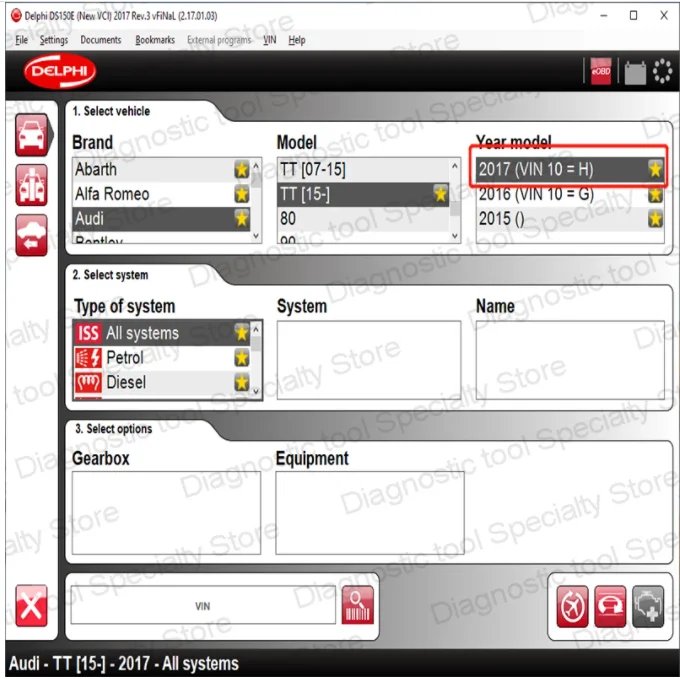Screen dimensions: 680x679
Task: Click Type of system scroll up arrow
Action: click(256, 330)
